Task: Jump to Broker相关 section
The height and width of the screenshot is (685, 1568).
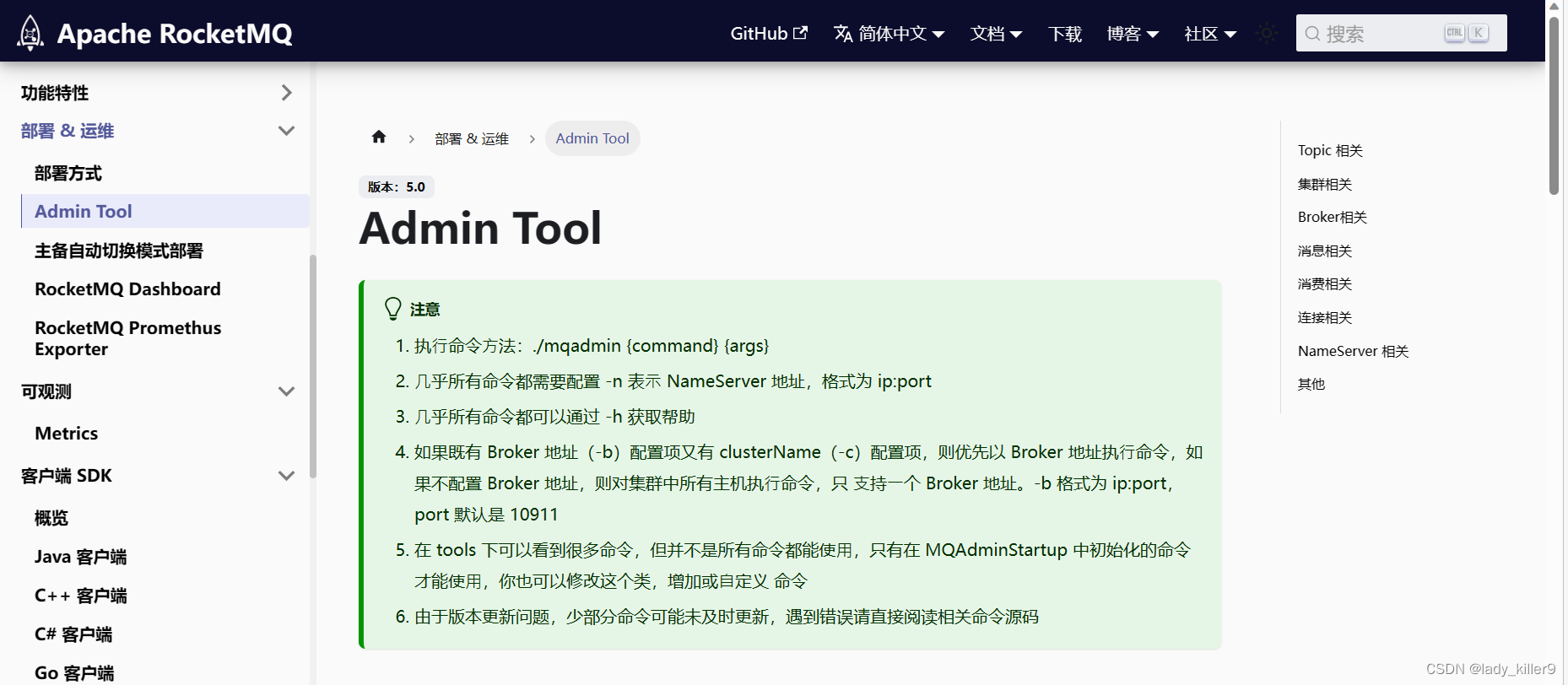Action: click(1333, 217)
